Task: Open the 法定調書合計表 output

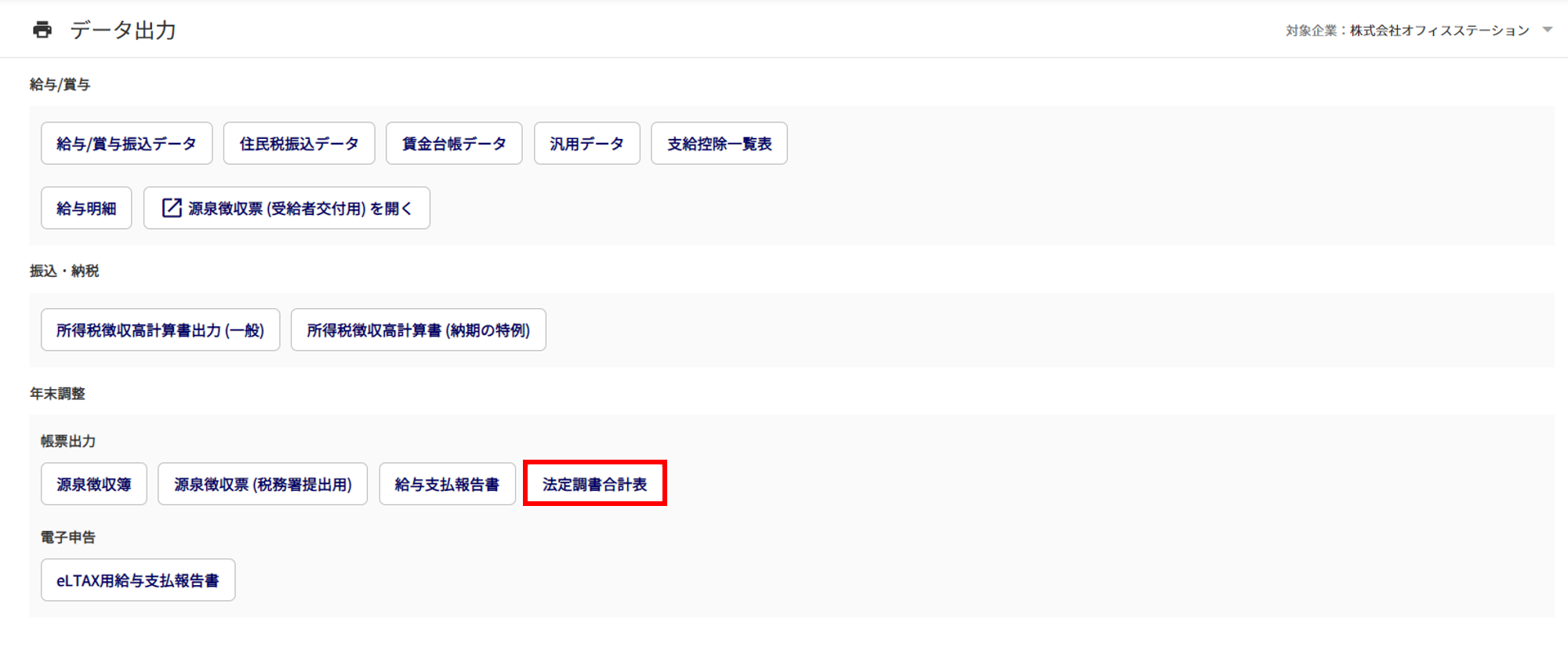Action: (x=595, y=484)
